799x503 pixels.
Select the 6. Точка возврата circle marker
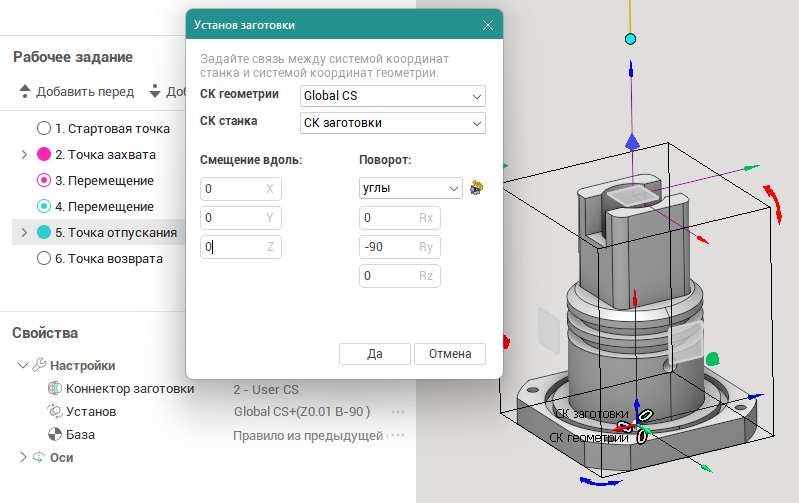44,258
